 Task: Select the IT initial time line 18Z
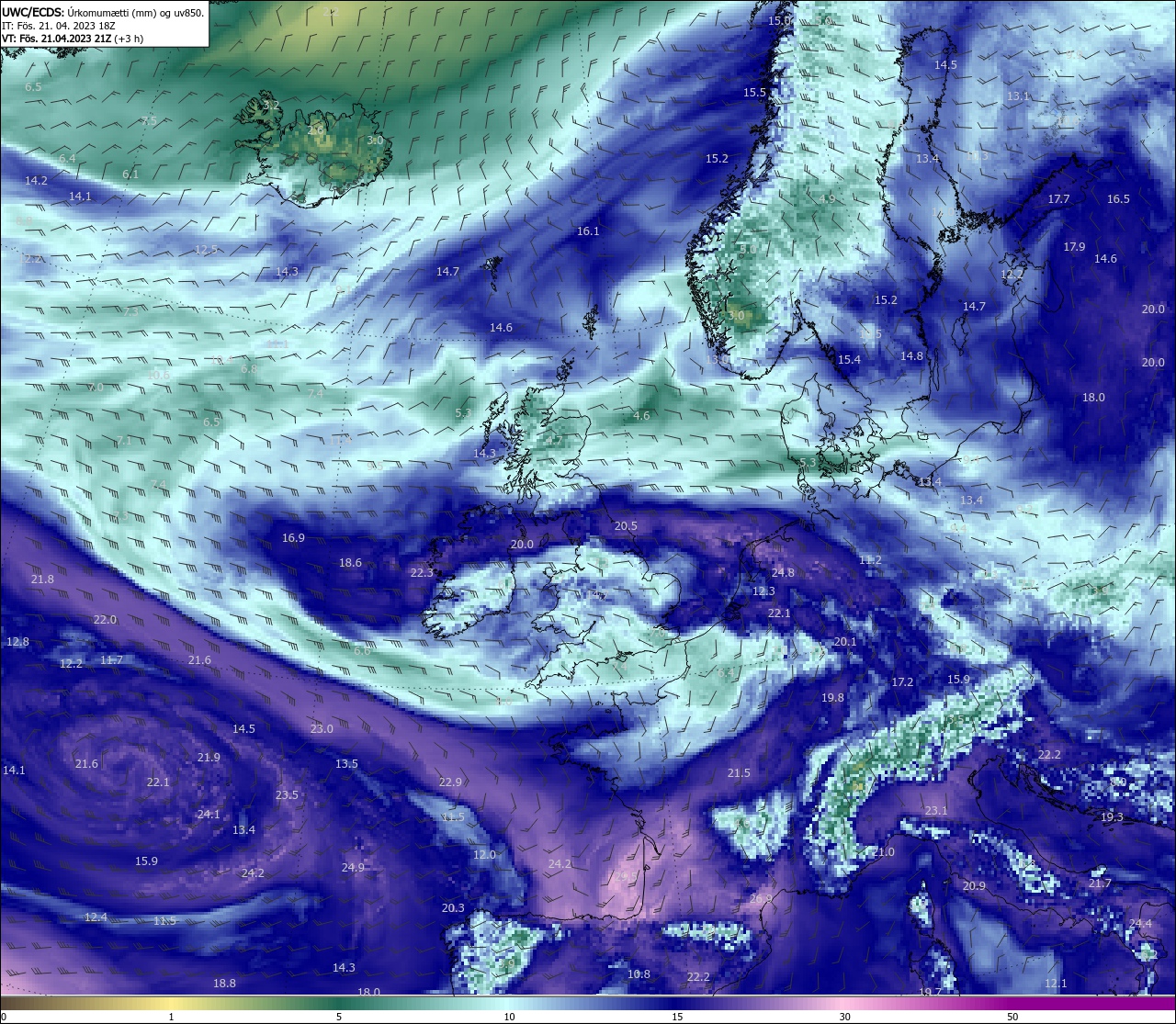(59, 26)
